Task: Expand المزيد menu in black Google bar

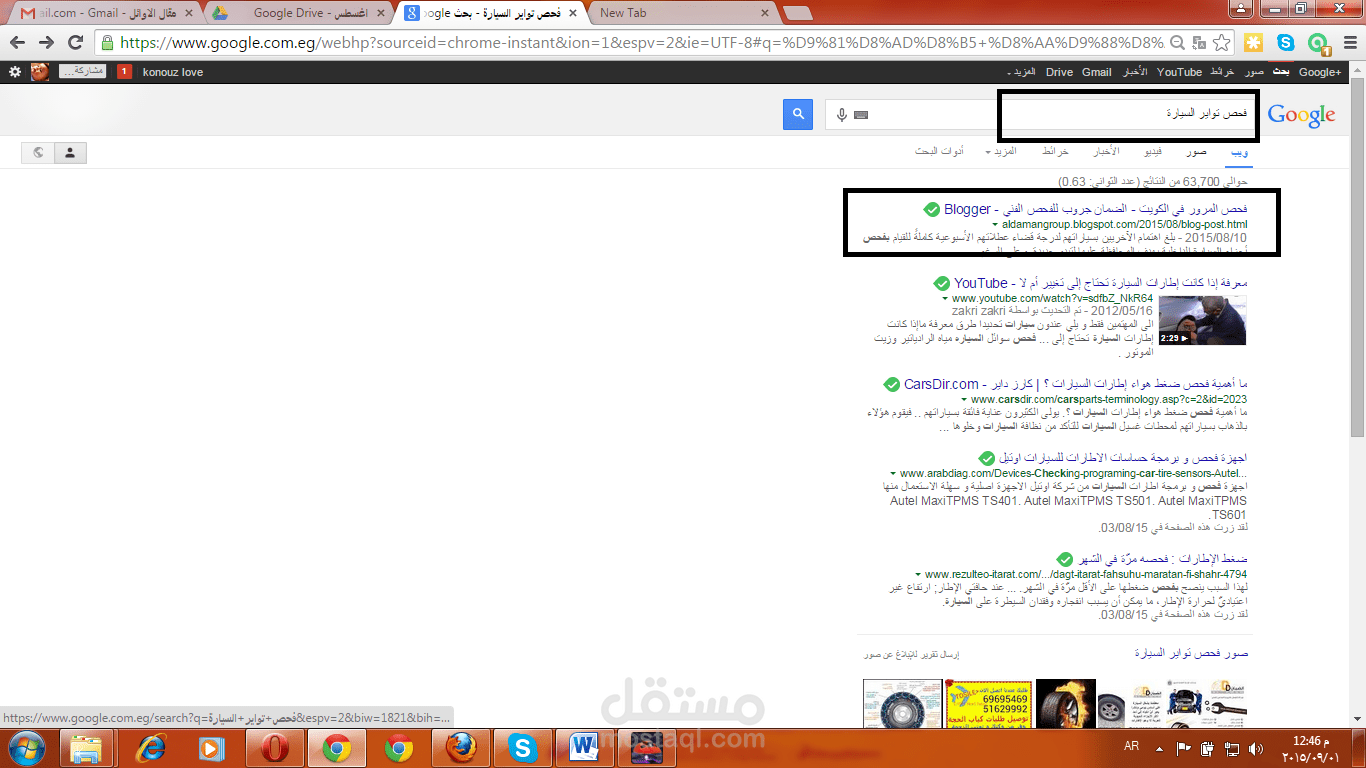Action: point(1020,72)
